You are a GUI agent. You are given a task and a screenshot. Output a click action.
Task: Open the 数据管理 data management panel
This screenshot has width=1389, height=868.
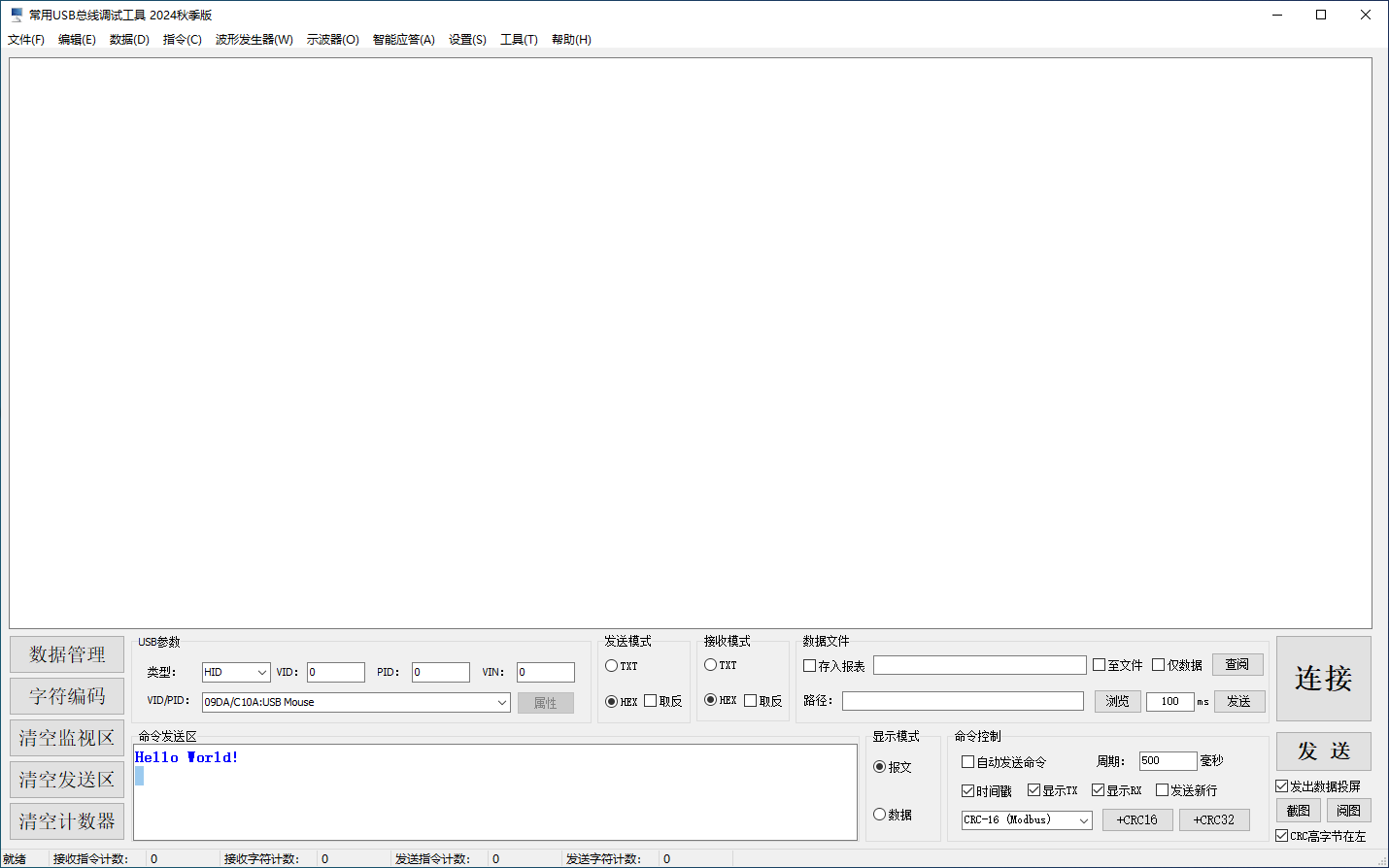click(67, 654)
